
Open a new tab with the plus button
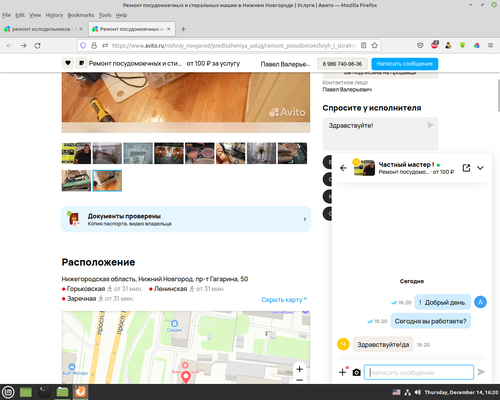[183, 29]
